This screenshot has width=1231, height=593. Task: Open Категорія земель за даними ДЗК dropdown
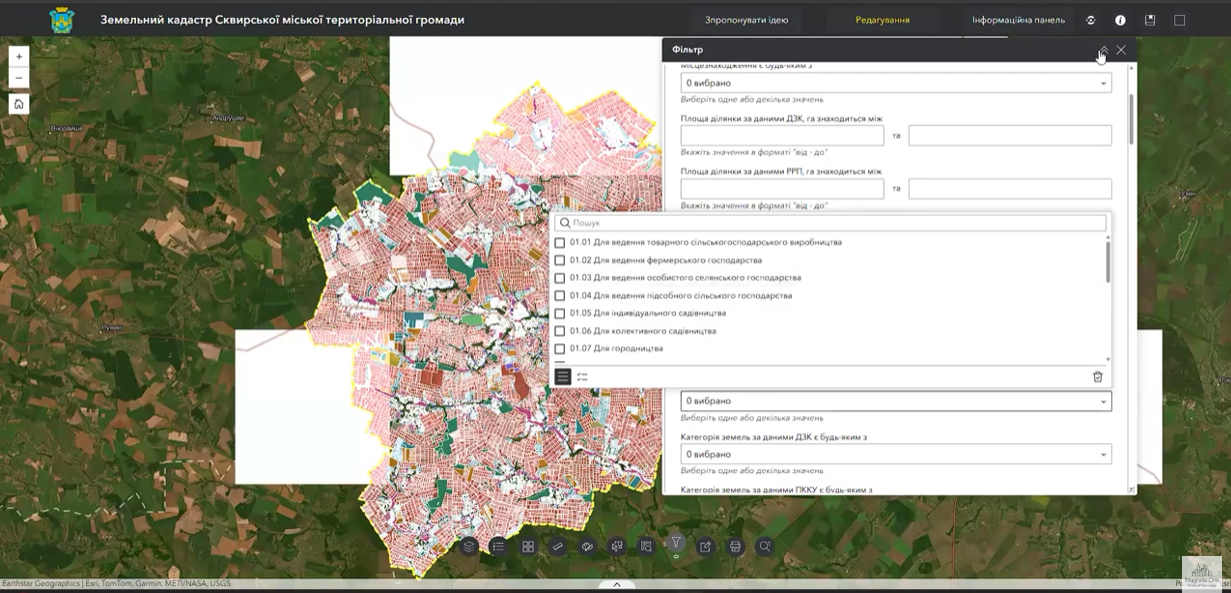coord(895,454)
